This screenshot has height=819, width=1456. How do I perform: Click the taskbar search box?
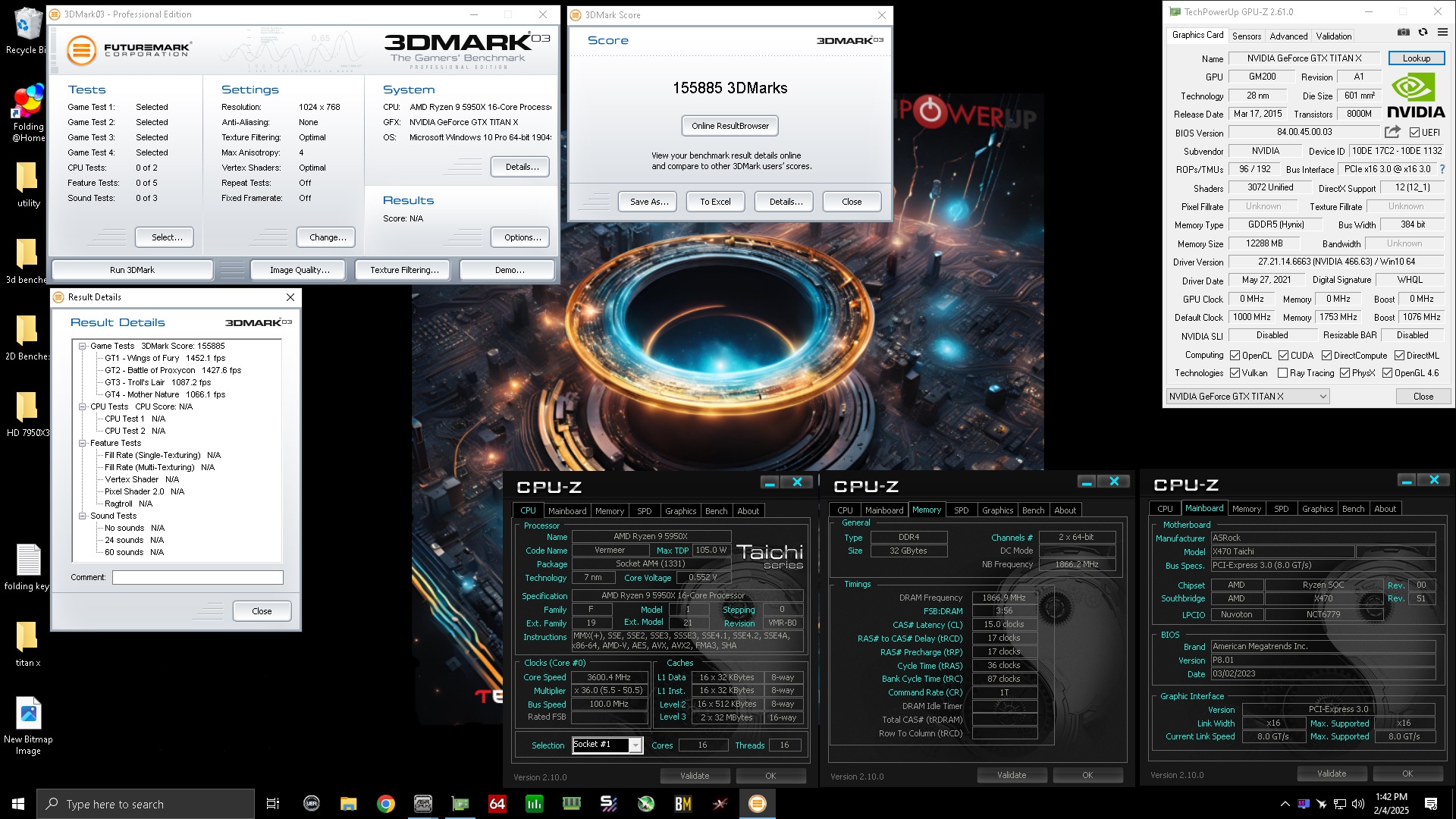pos(146,804)
